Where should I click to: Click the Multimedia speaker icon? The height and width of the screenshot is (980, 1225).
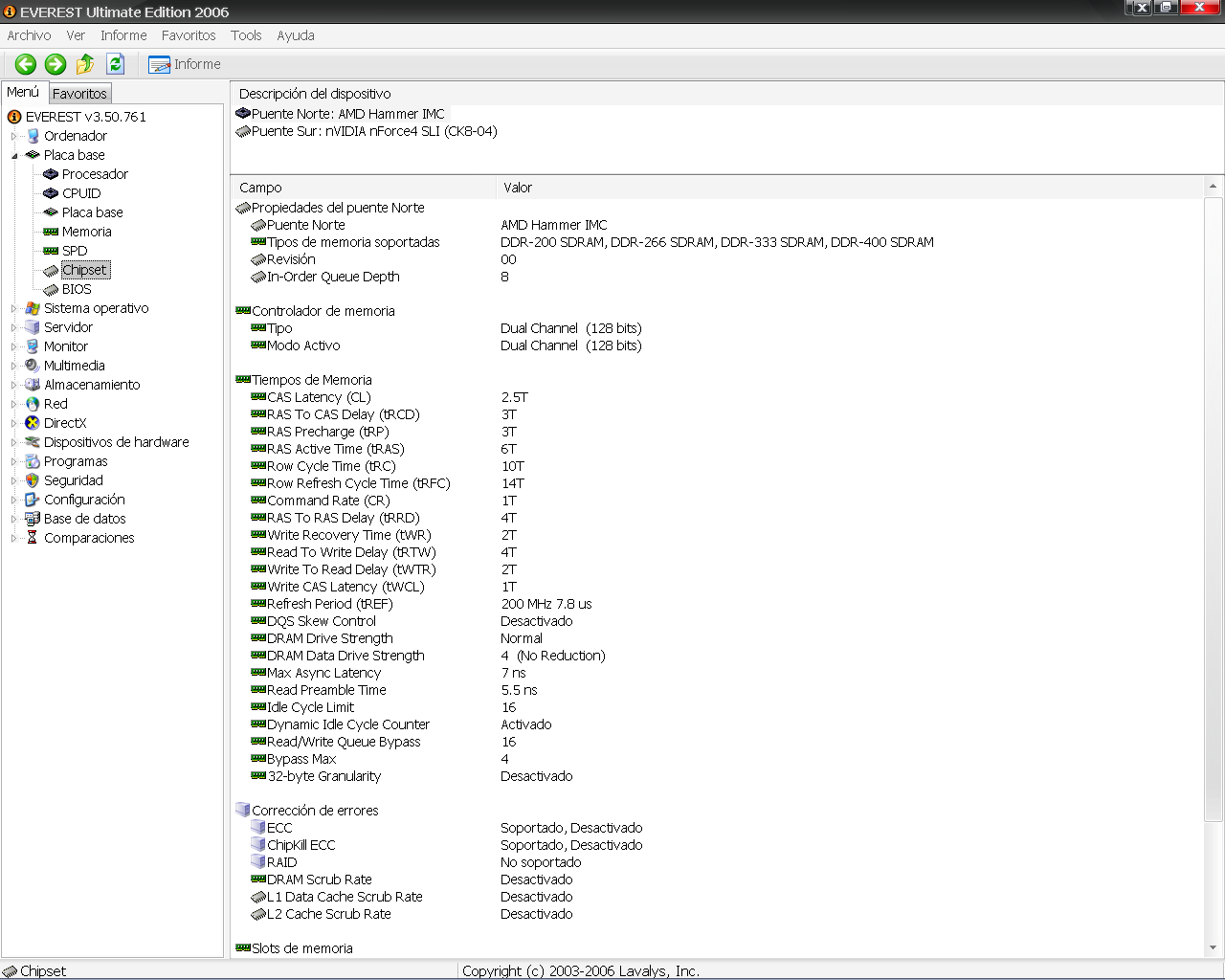[x=33, y=366]
